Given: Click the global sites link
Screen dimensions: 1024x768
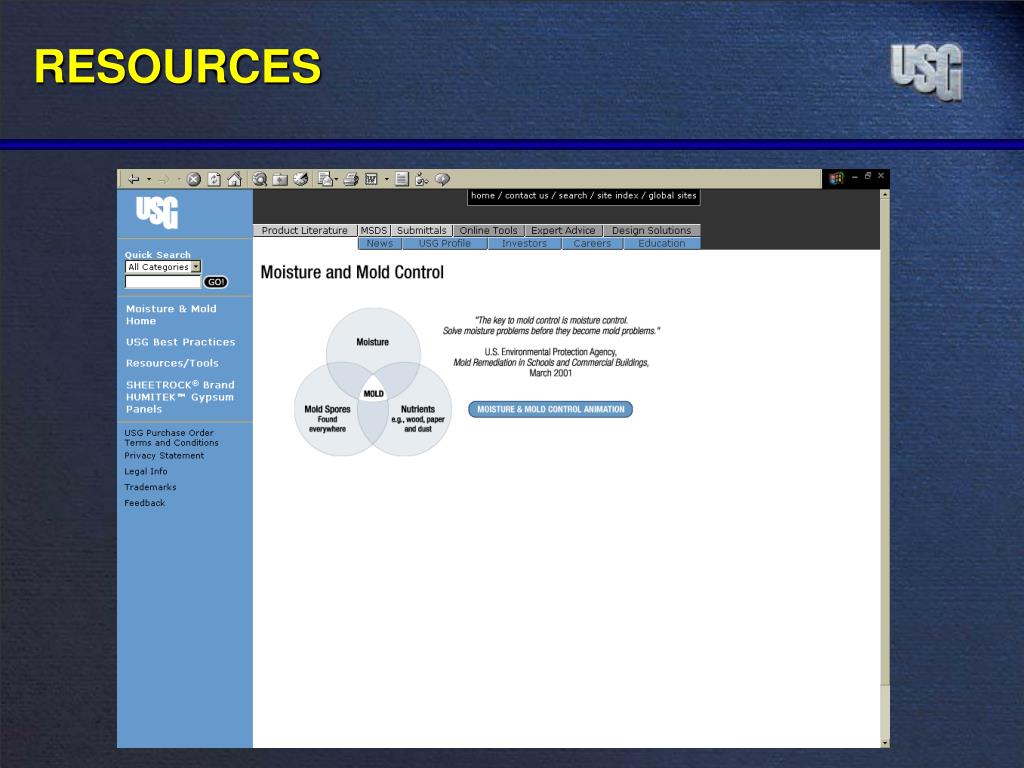Looking at the screenshot, I should pos(672,196).
